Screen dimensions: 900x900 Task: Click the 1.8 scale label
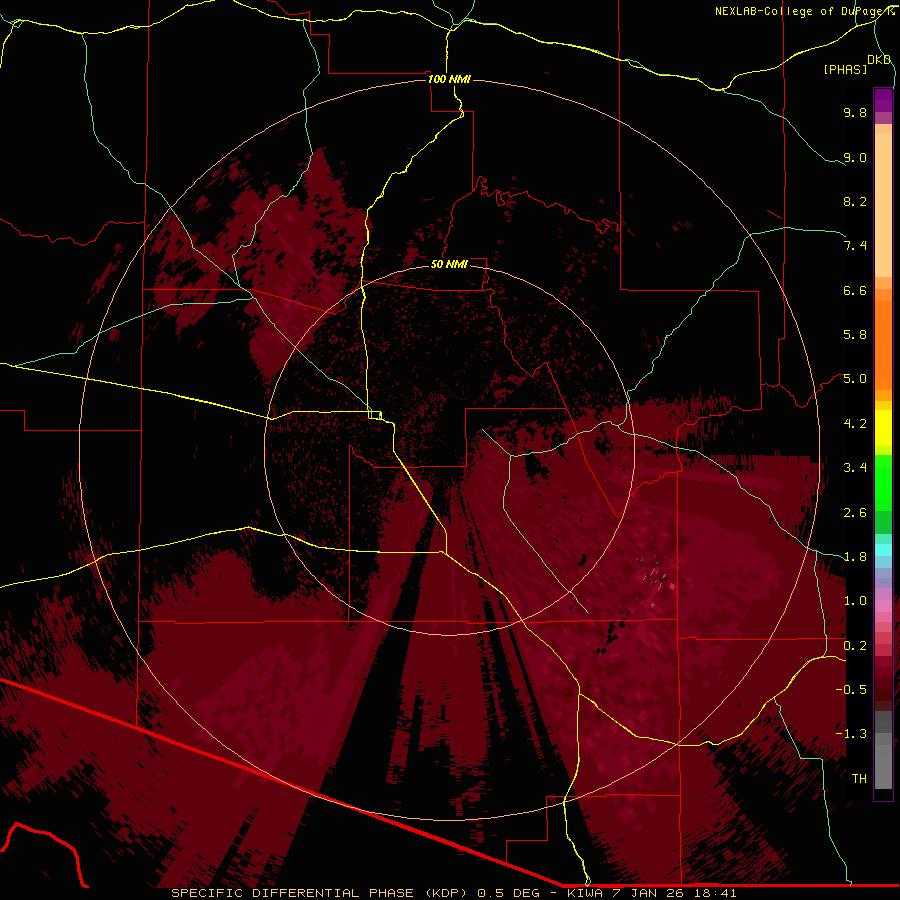[855, 557]
